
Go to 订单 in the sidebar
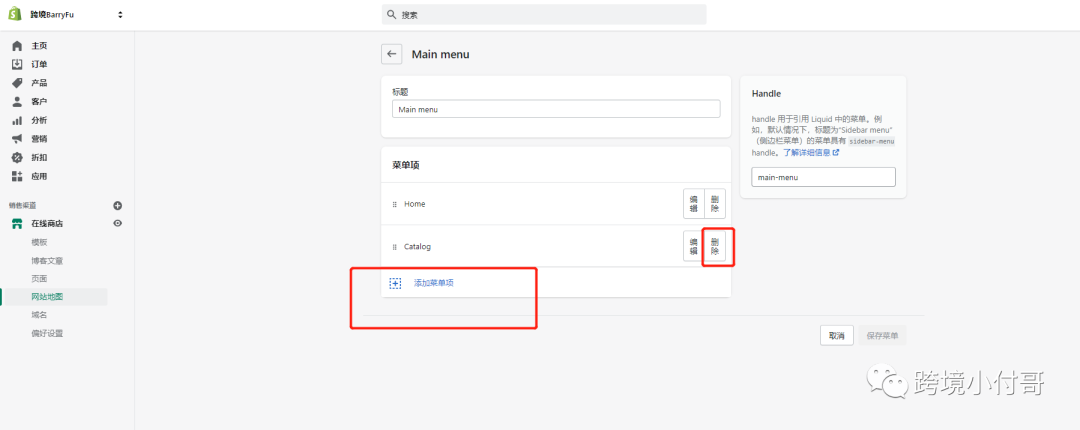39,65
